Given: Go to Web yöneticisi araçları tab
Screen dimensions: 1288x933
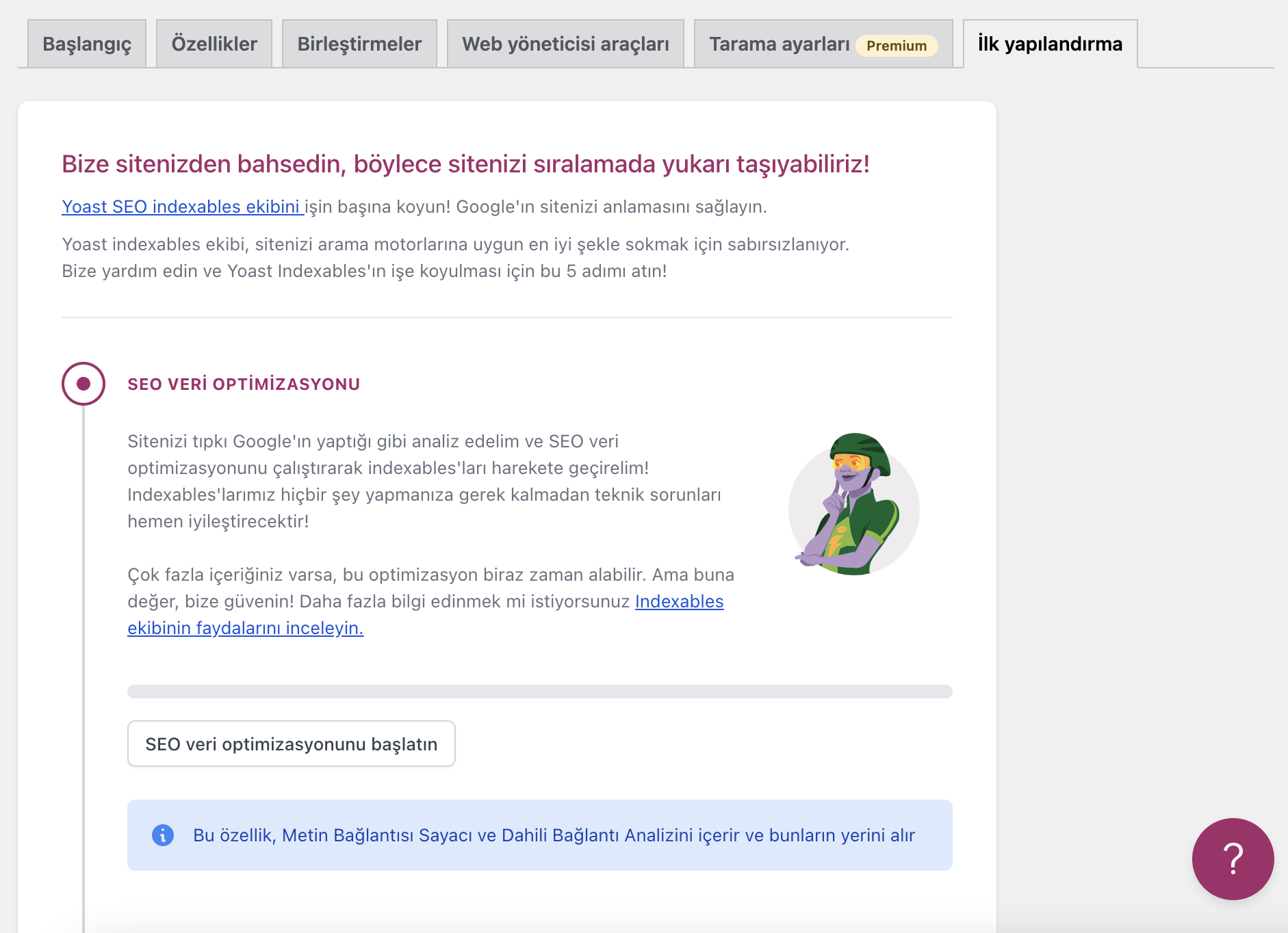Looking at the screenshot, I should [565, 44].
